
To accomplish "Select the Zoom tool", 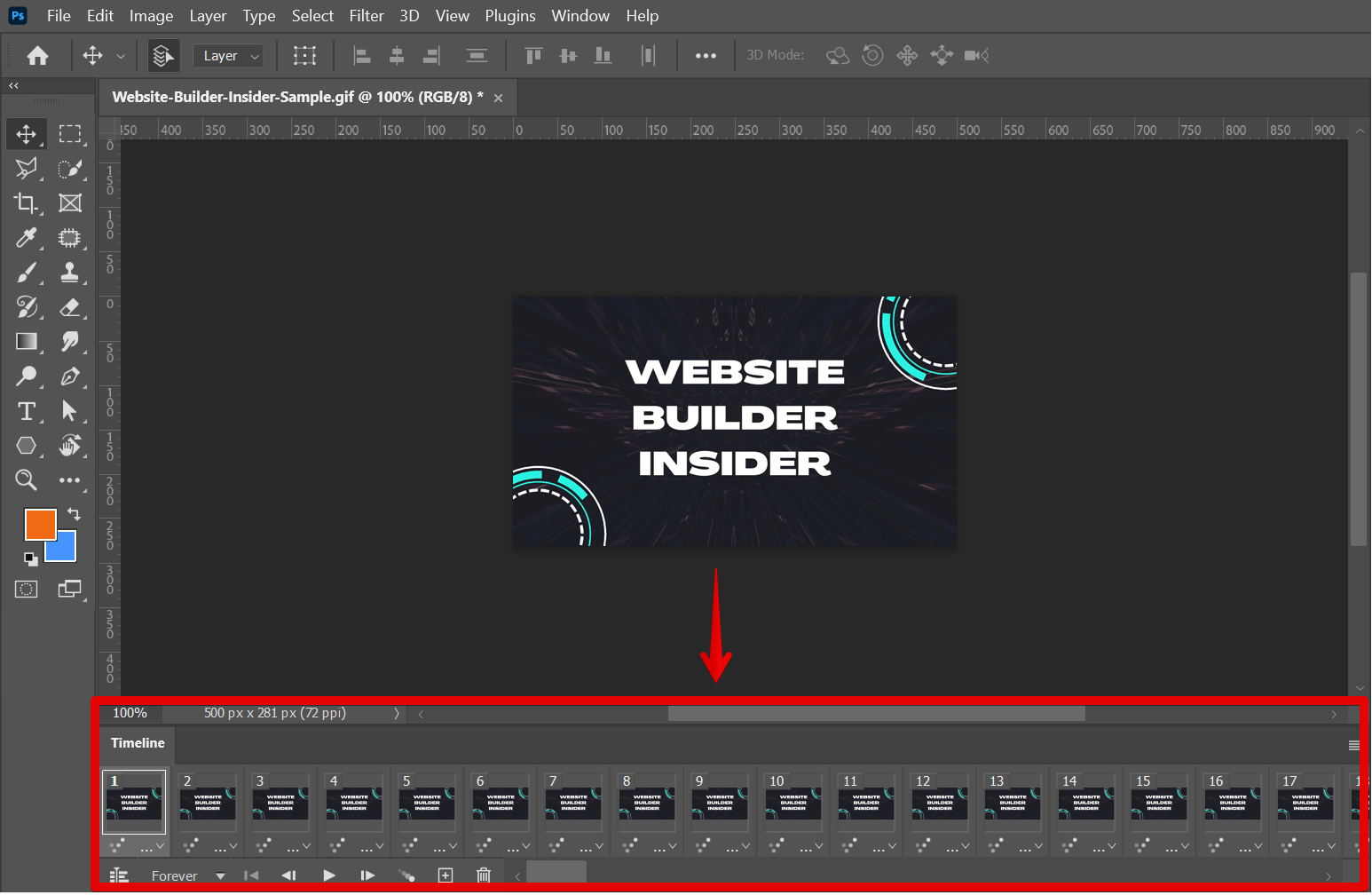I will coord(27,480).
